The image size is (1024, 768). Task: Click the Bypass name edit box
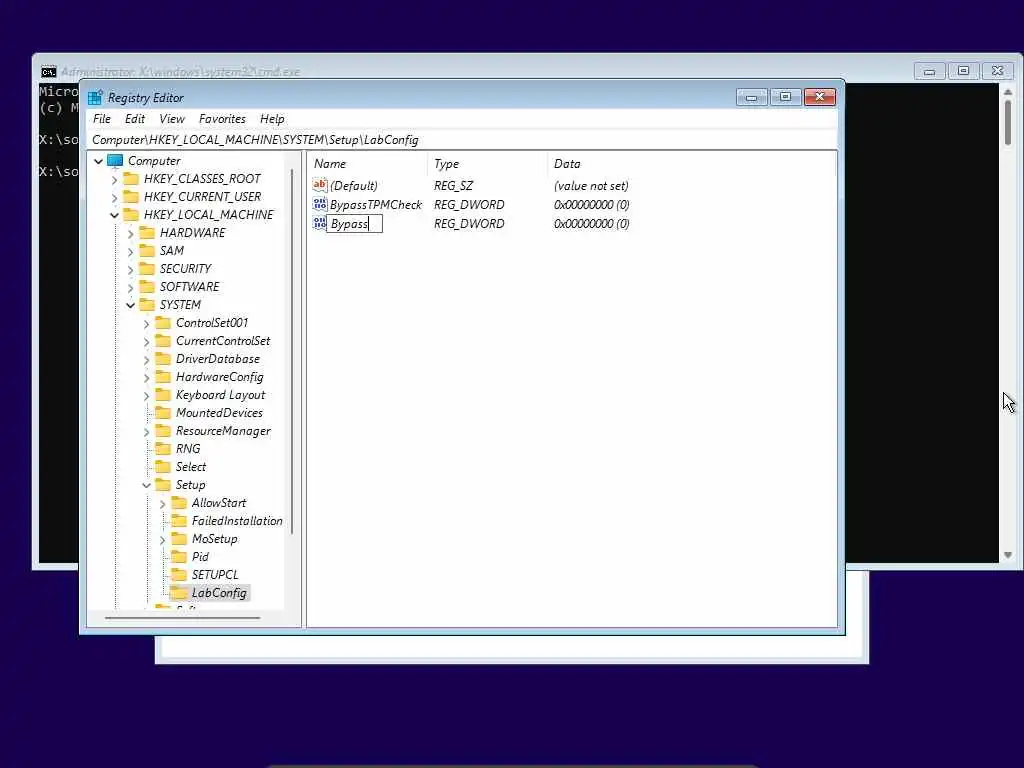pyautogui.click(x=355, y=224)
